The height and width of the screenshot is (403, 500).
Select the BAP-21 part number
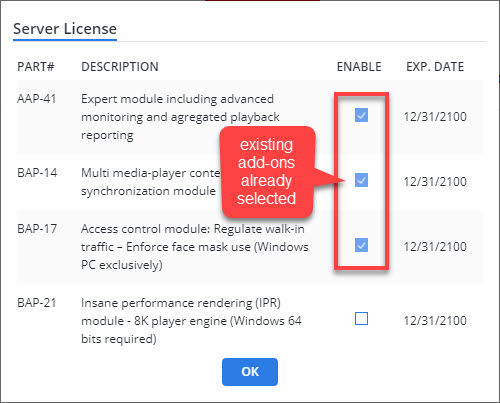point(37,303)
